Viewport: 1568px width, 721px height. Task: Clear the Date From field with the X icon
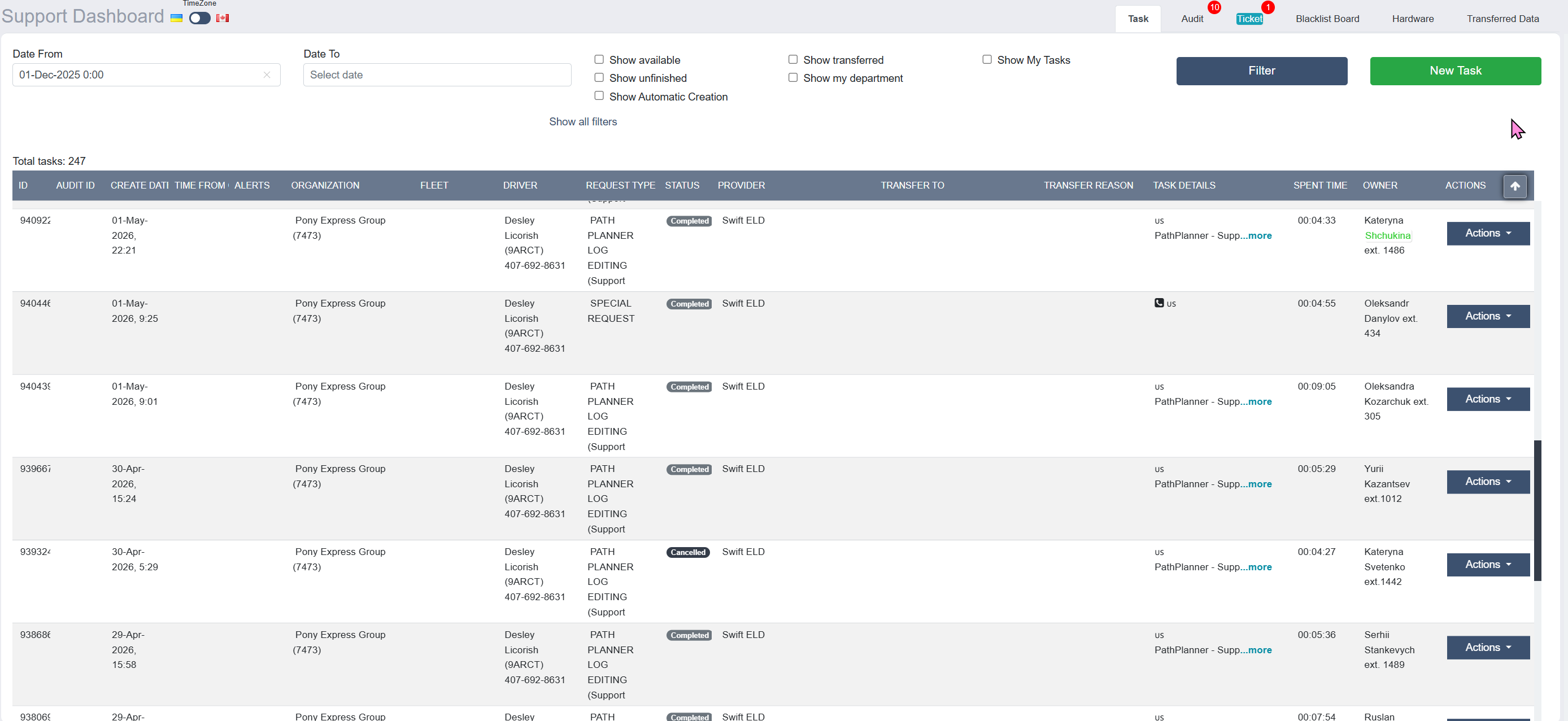click(x=267, y=75)
